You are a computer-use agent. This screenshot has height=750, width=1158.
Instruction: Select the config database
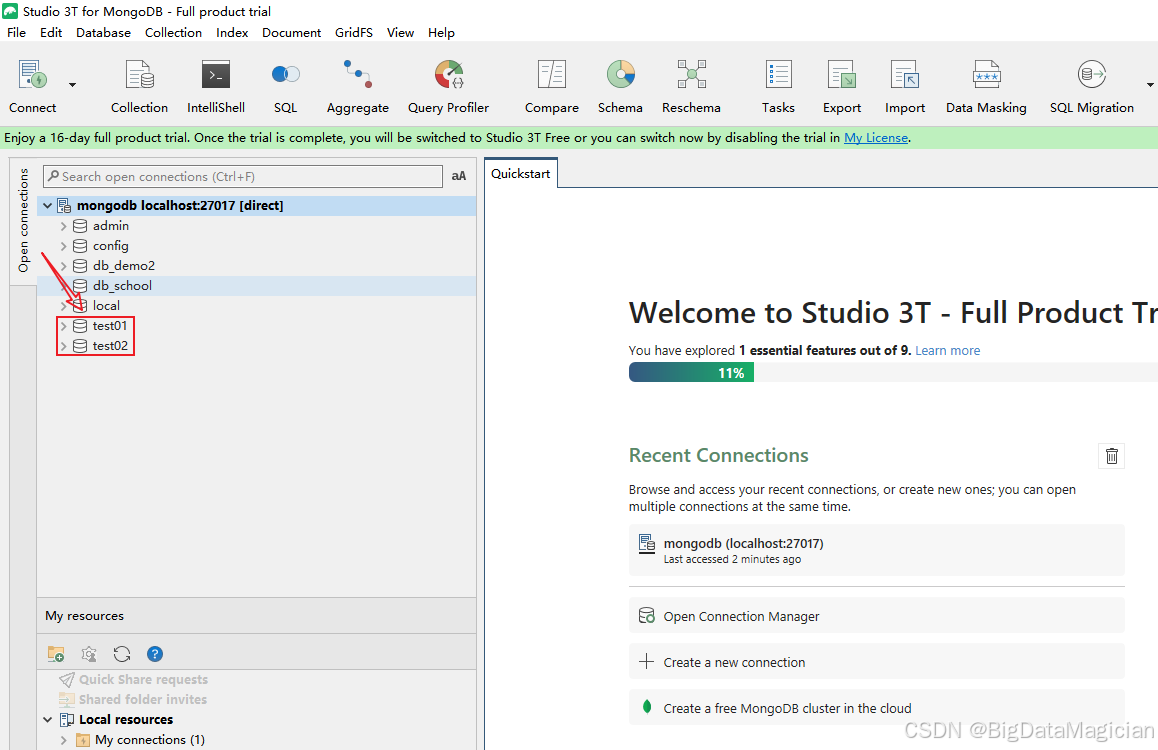click(x=111, y=246)
